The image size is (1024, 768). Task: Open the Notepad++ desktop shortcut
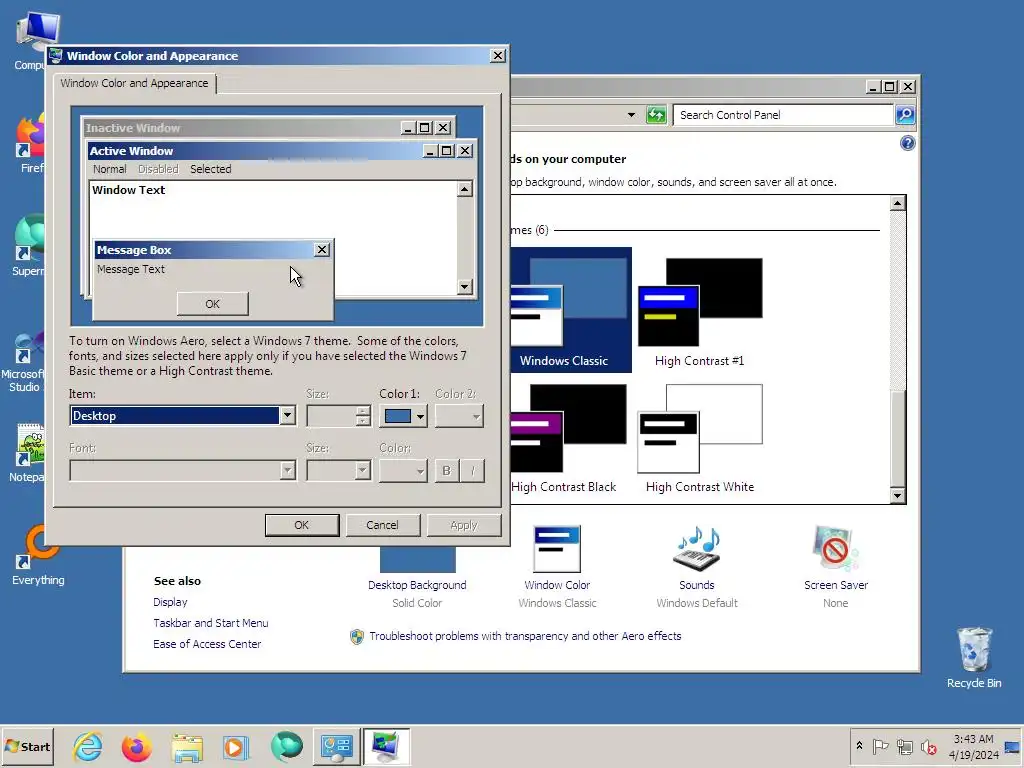point(26,453)
